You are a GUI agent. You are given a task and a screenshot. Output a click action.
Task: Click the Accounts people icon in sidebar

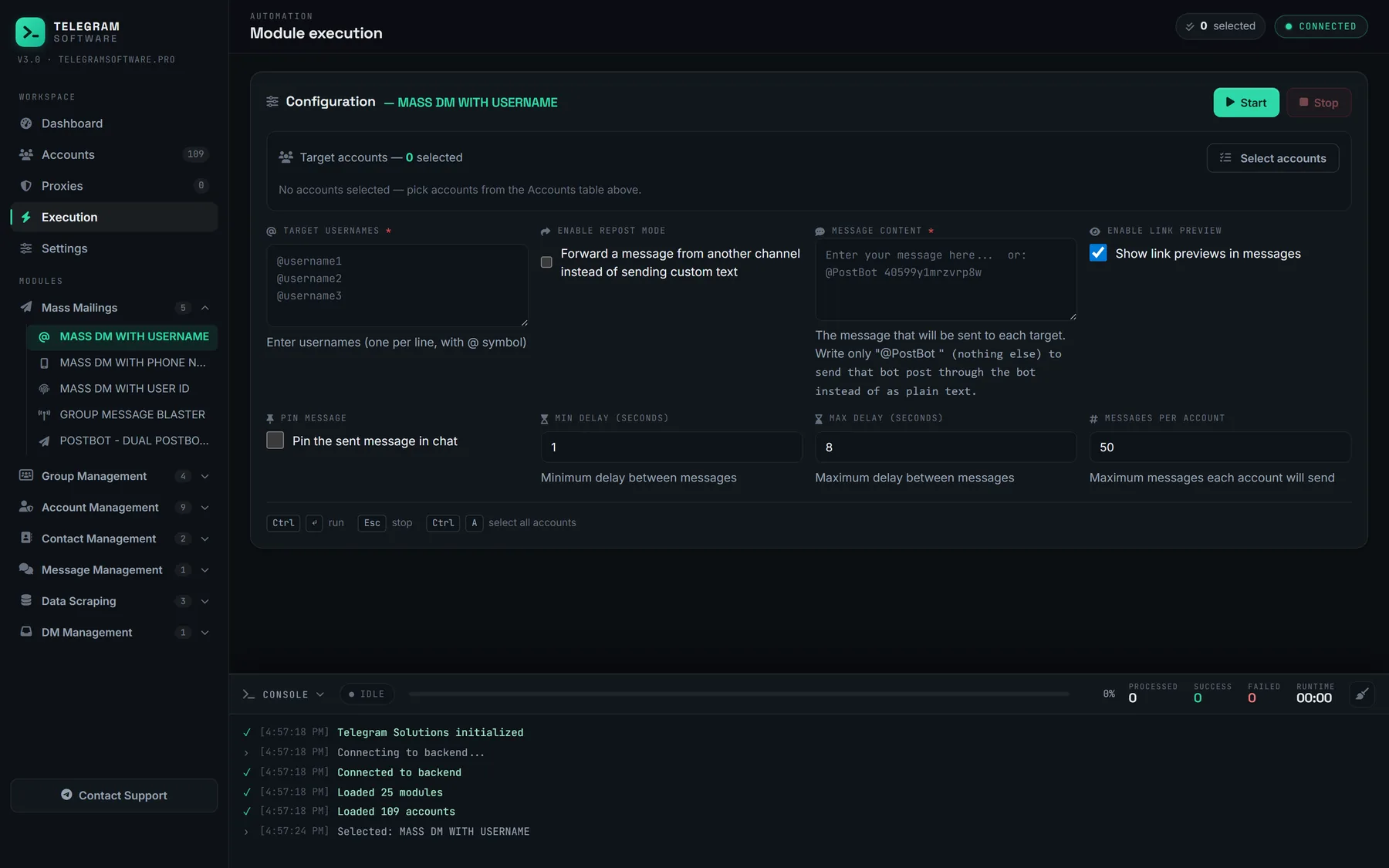26,154
